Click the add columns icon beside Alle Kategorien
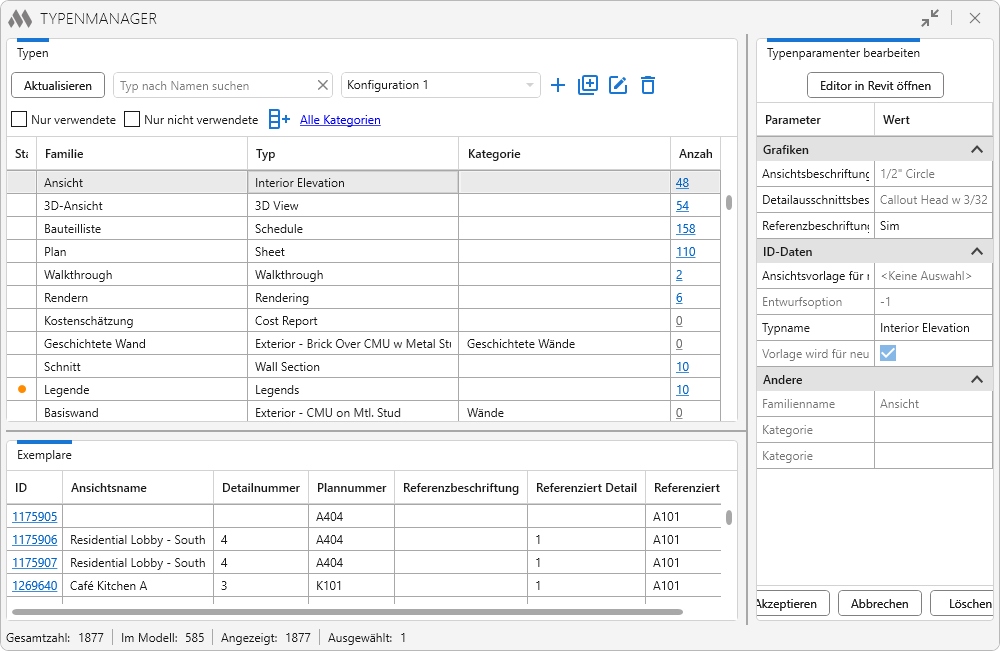1000x651 pixels. point(279,120)
